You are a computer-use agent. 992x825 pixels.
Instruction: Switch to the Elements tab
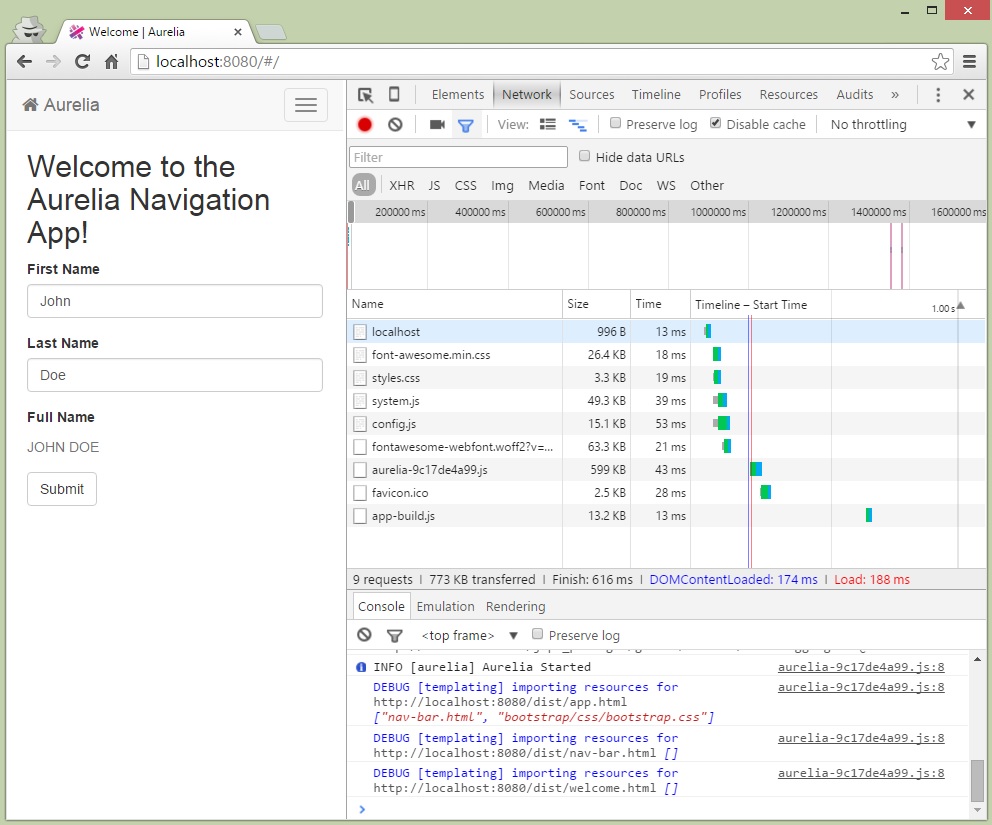(x=458, y=95)
